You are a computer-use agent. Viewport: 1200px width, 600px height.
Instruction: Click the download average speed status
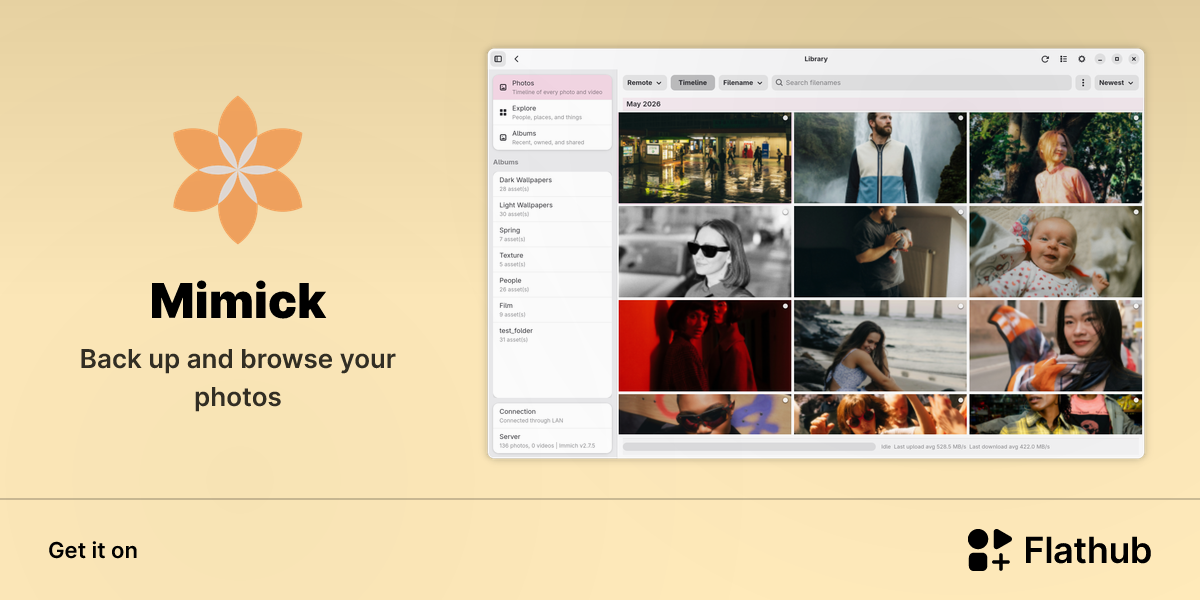tap(1010, 447)
